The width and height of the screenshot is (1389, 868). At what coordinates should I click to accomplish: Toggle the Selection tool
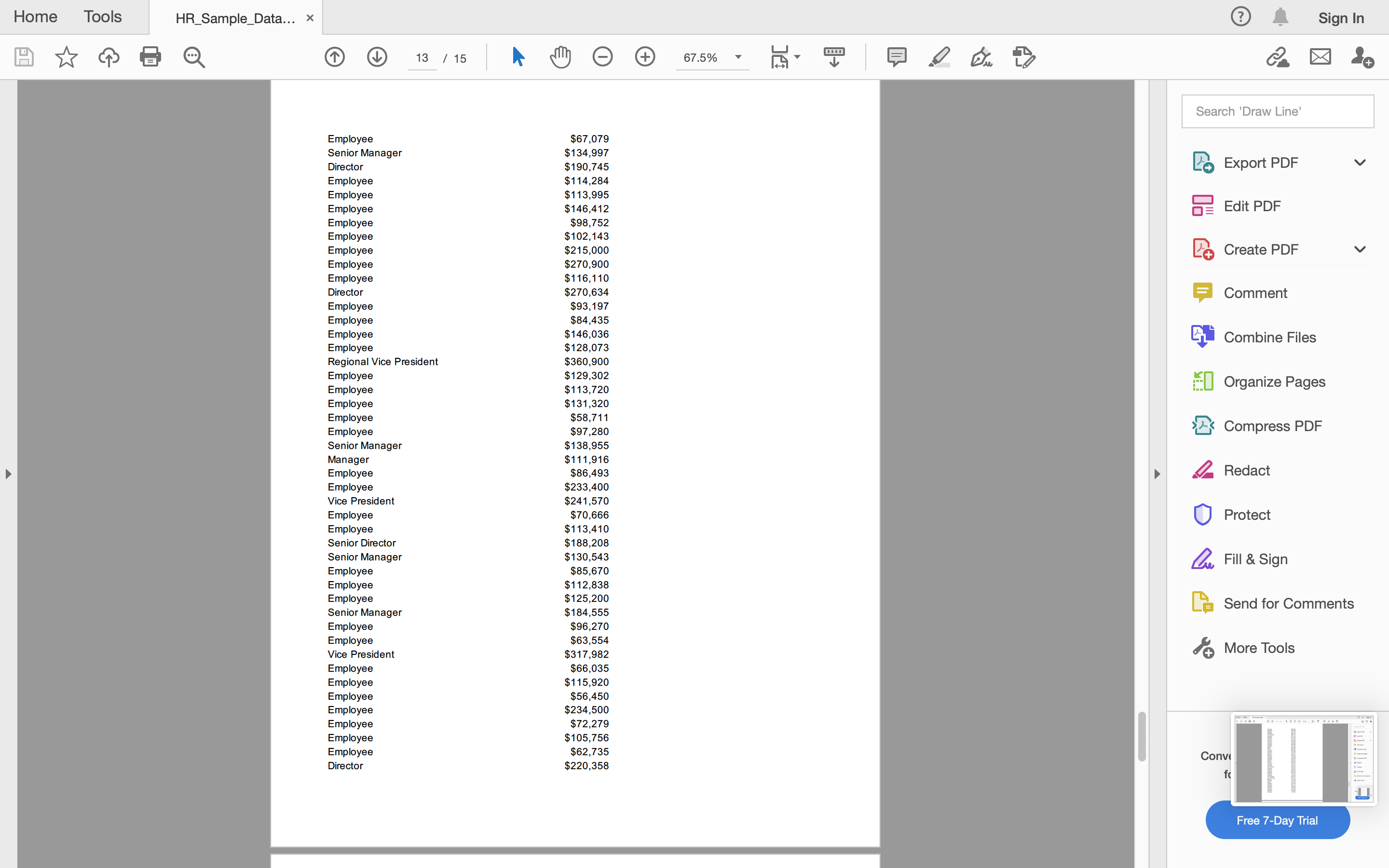pyautogui.click(x=517, y=57)
